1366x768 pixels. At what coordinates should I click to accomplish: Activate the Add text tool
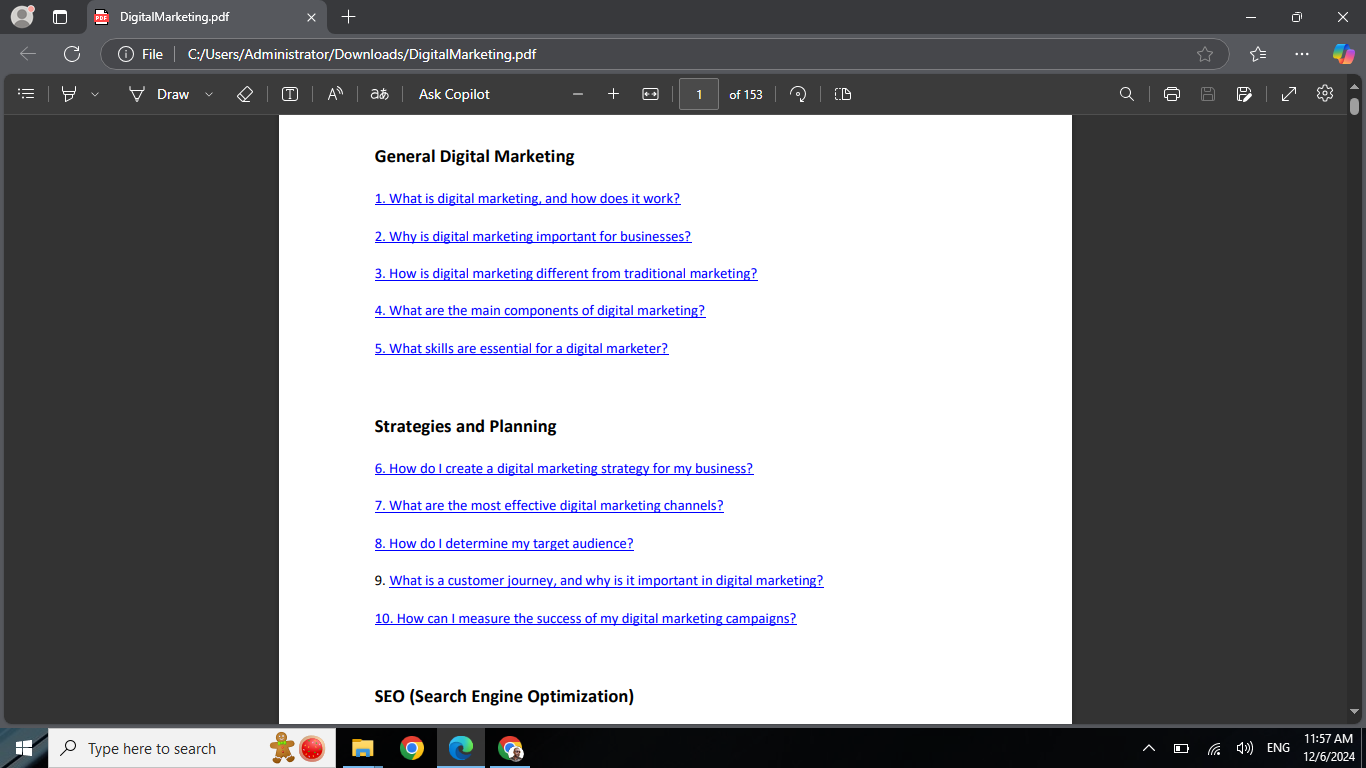(290, 93)
